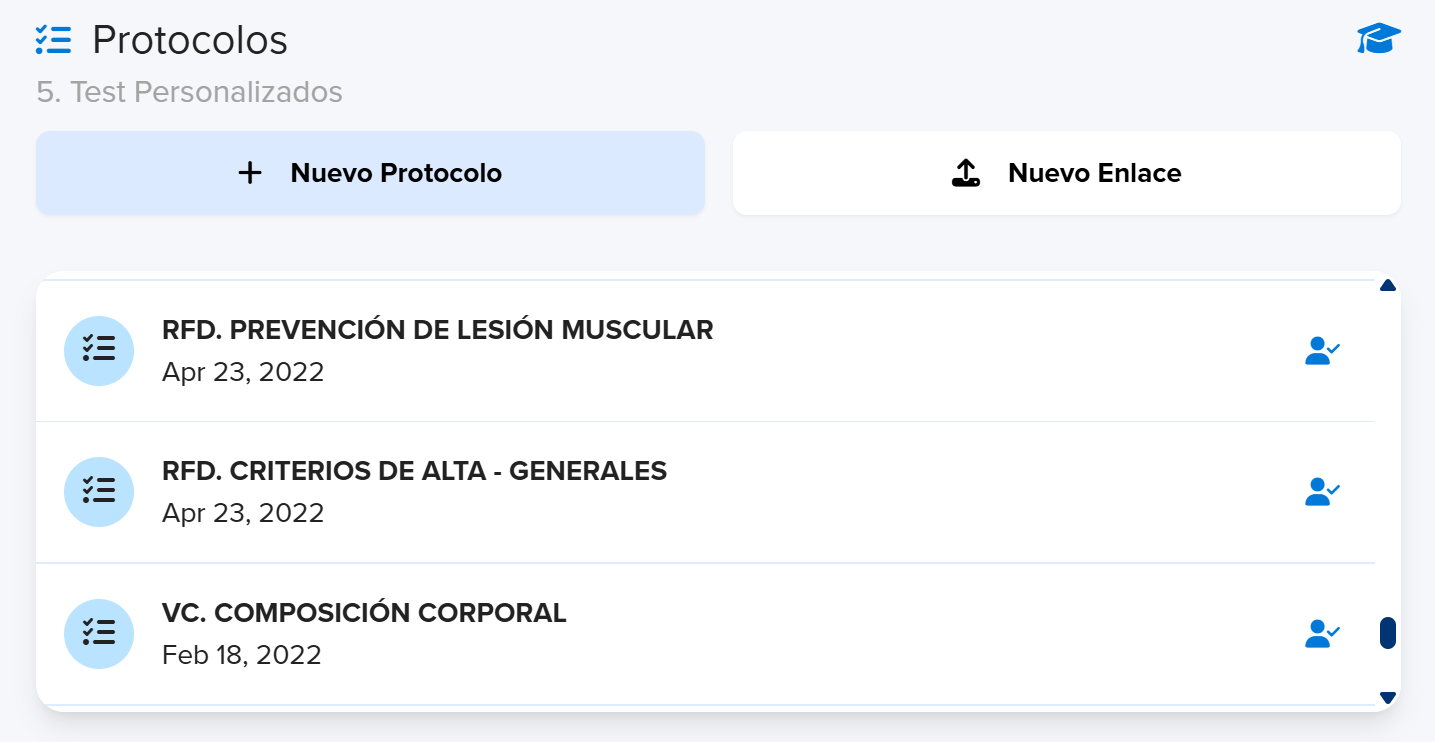Image resolution: width=1435 pixels, height=742 pixels.
Task: Click the protocol list scrollbar thumb
Action: tap(1387, 633)
